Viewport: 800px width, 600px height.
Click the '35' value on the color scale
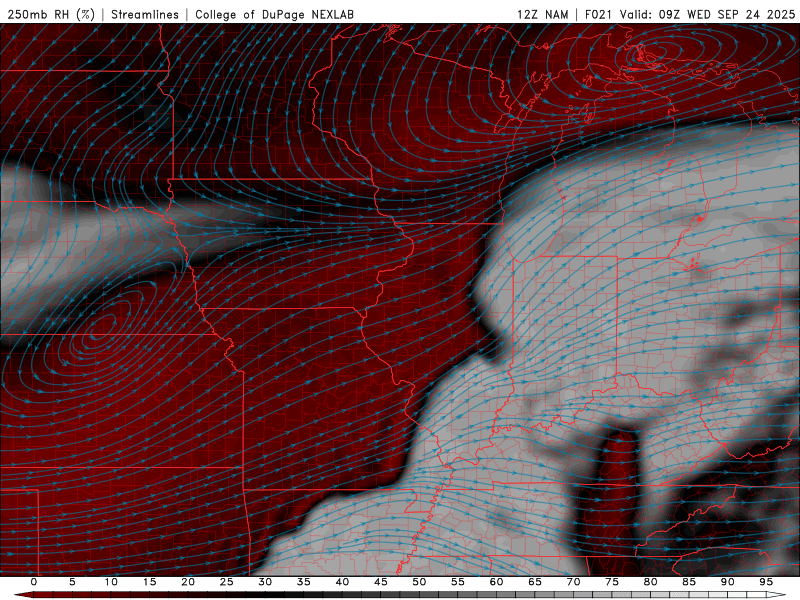click(304, 582)
